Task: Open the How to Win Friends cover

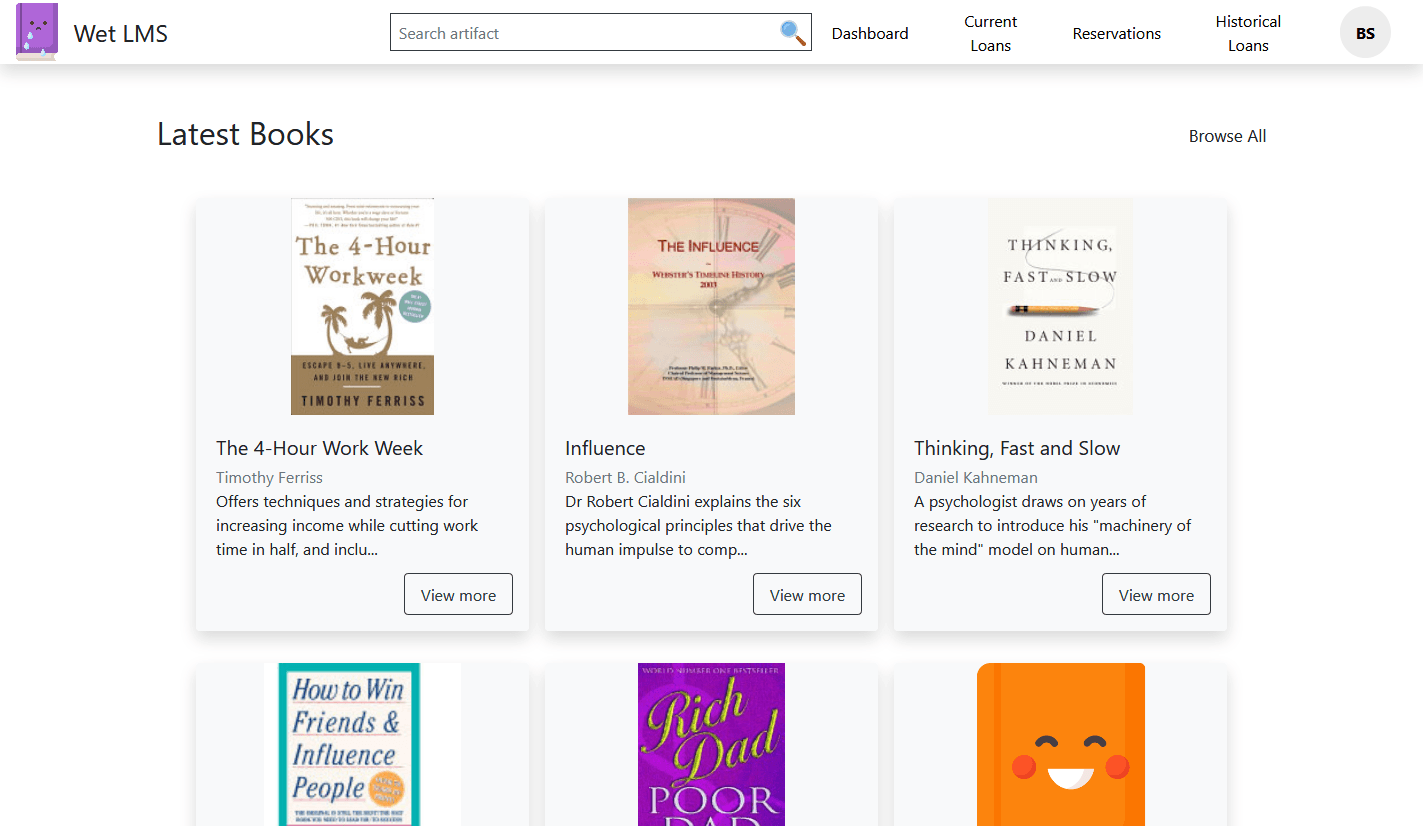Action: tap(362, 744)
